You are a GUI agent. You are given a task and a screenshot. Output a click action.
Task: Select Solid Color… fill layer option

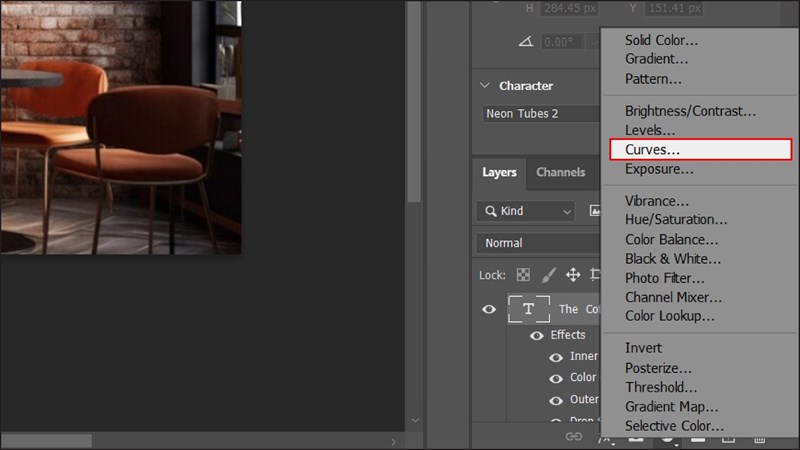pyautogui.click(x=661, y=40)
